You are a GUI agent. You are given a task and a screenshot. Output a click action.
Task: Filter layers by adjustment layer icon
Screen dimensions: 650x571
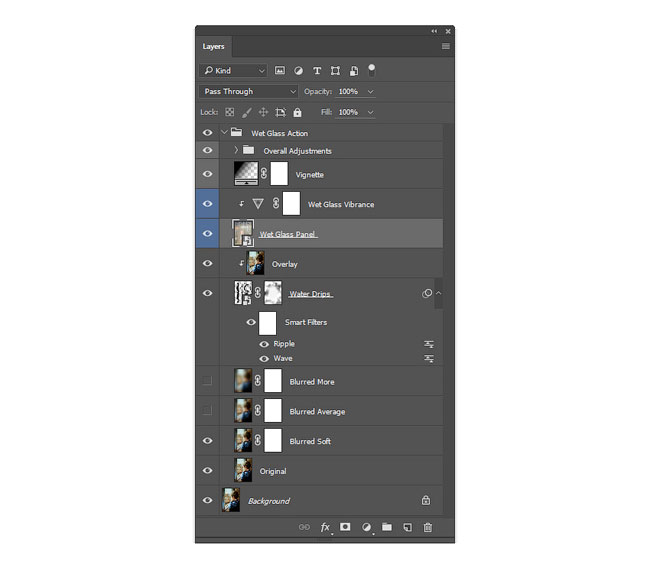(298, 71)
